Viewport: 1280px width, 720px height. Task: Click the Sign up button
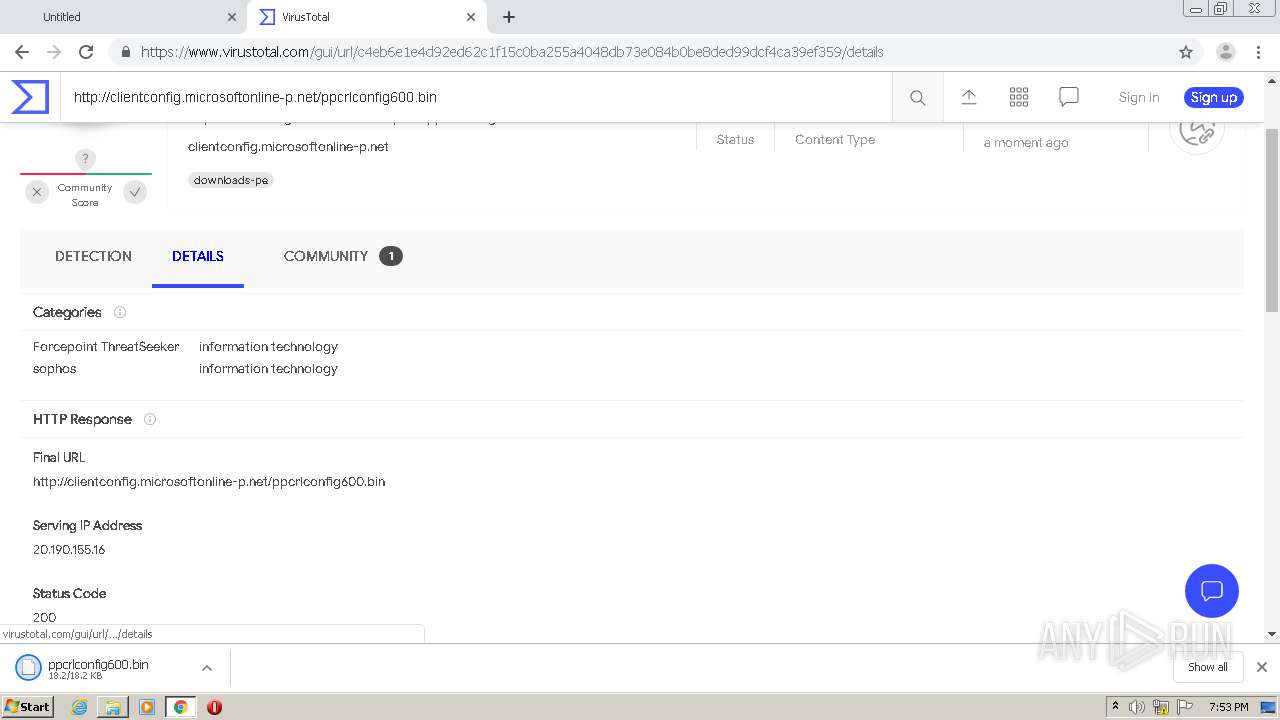(1214, 97)
